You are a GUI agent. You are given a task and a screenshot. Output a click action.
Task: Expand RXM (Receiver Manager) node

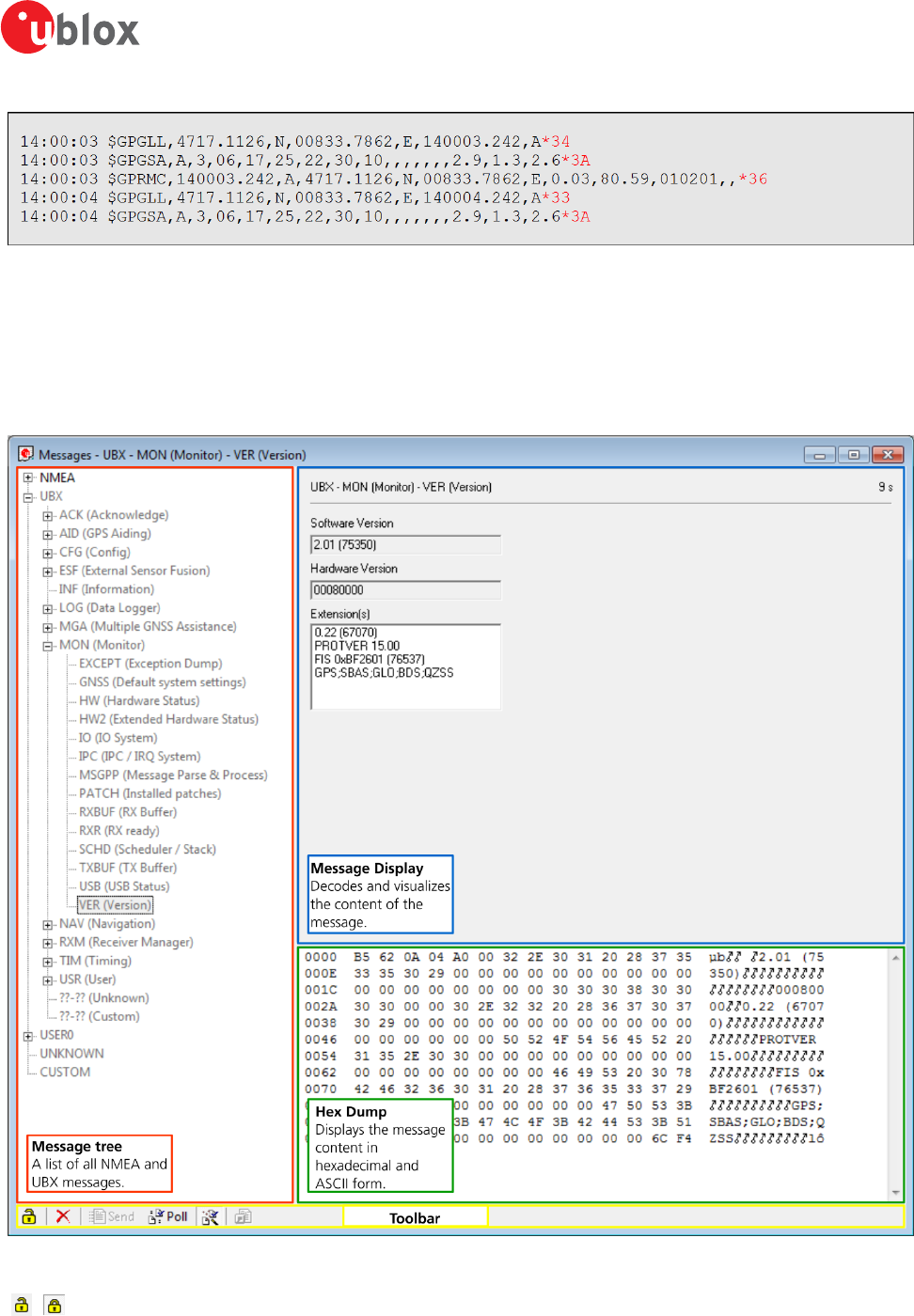pos(48,943)
